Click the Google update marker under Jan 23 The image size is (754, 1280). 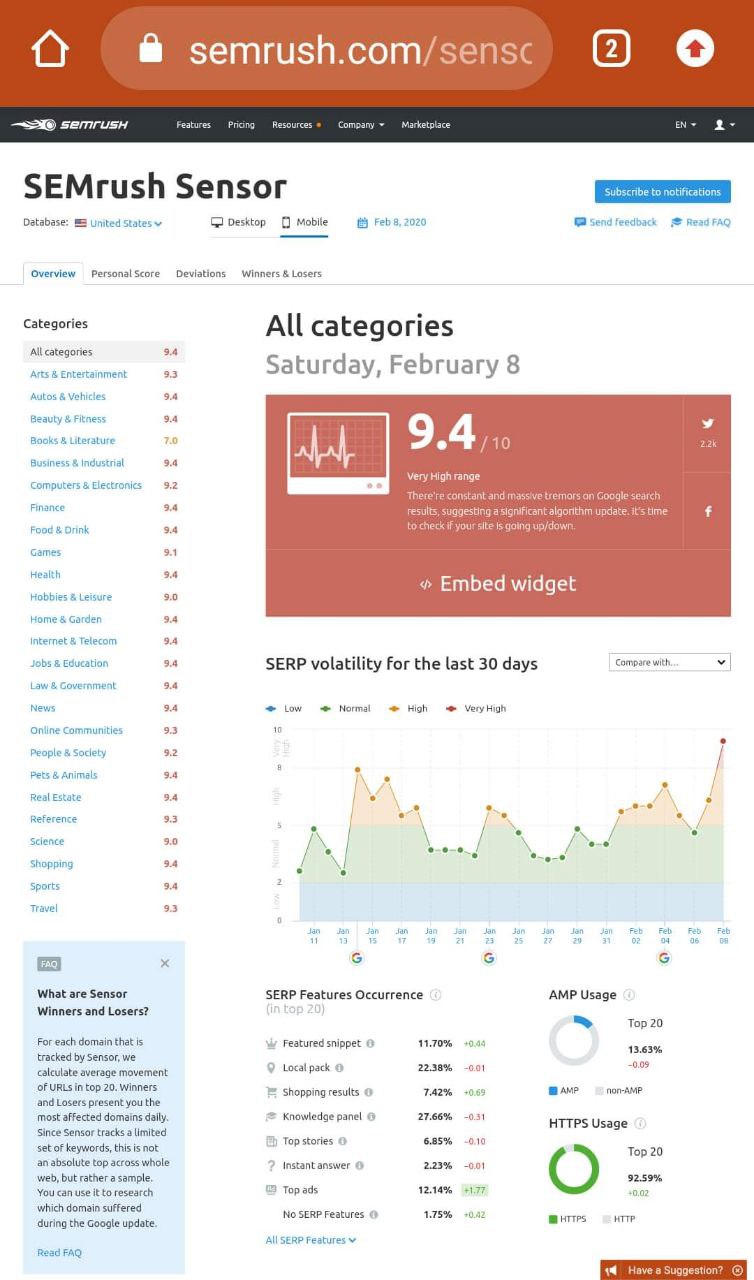point(489,958)
